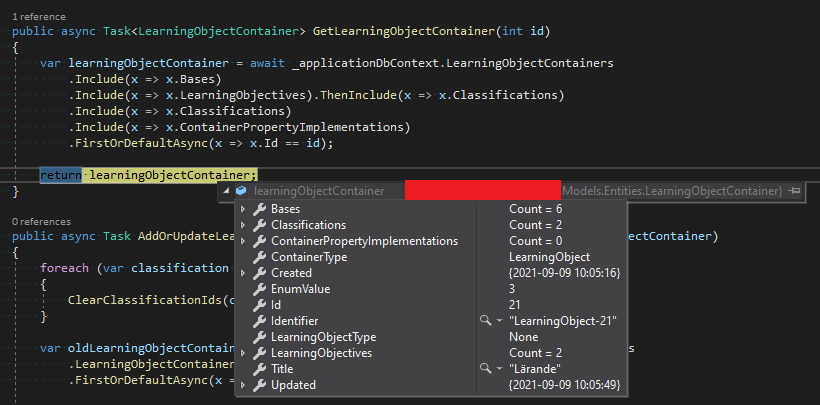Click the highlighted 'return' keyword
Viewport: 820px width, 405px height.
click(61, 175)
